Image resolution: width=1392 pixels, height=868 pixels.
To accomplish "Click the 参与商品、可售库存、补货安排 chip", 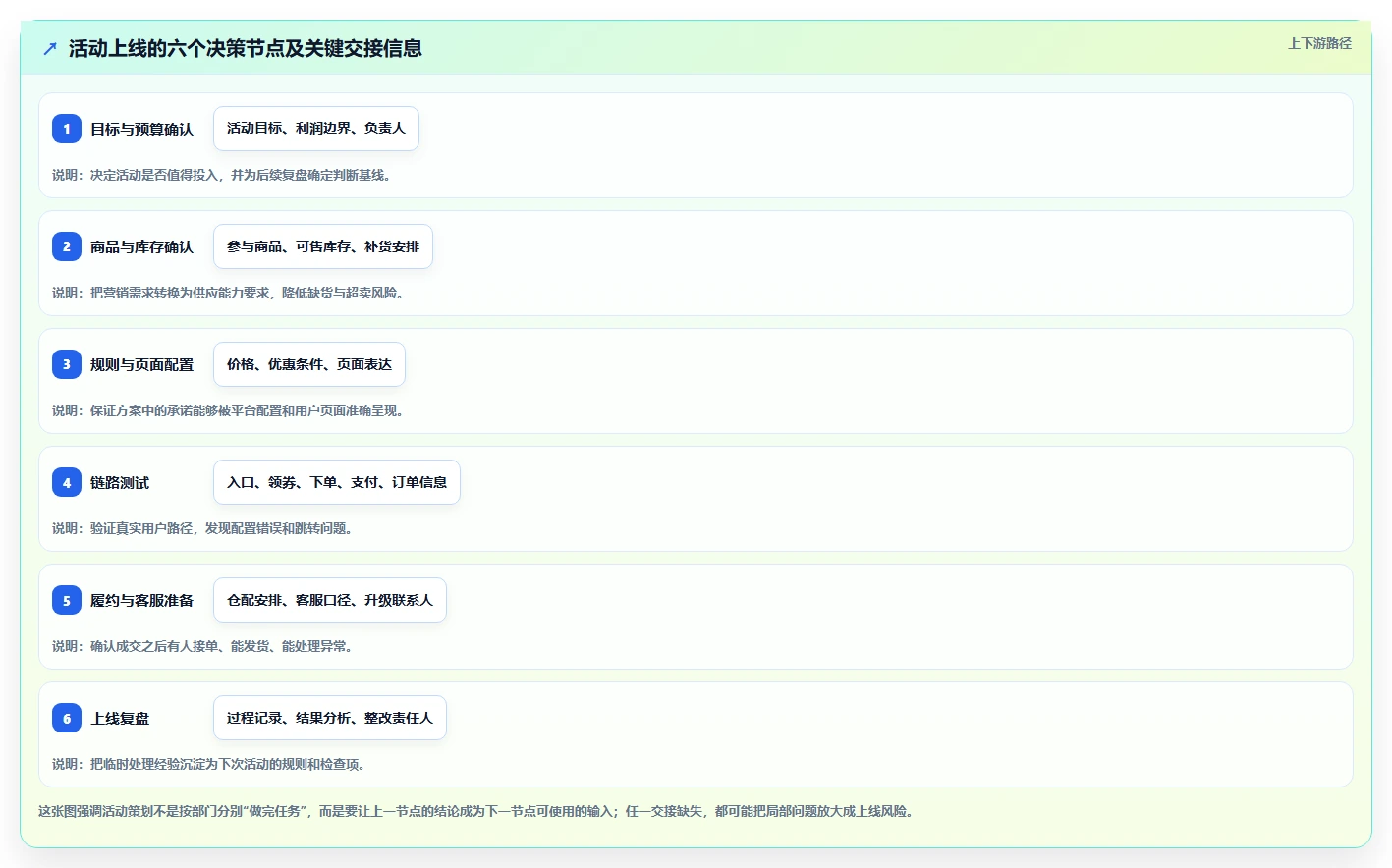I will 323,246.
